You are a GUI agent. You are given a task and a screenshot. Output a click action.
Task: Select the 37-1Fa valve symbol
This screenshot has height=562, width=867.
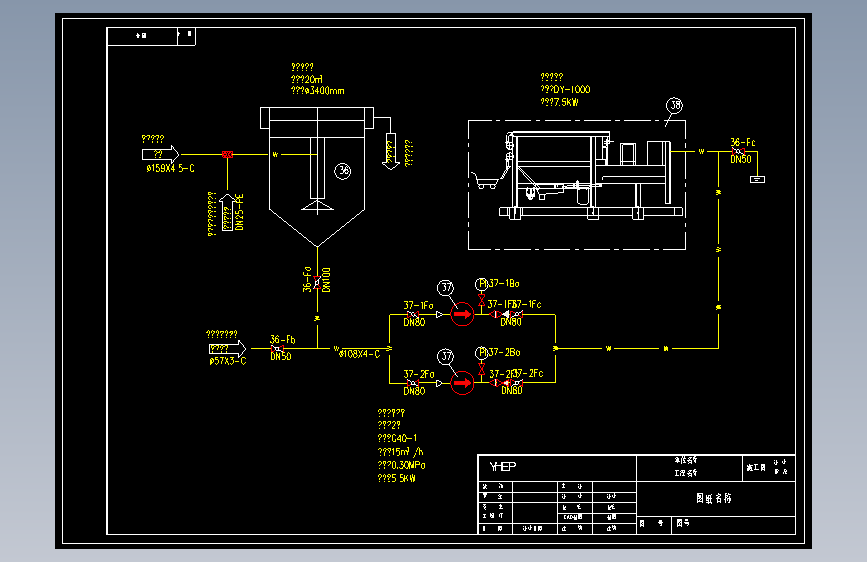tap(412, 314)
